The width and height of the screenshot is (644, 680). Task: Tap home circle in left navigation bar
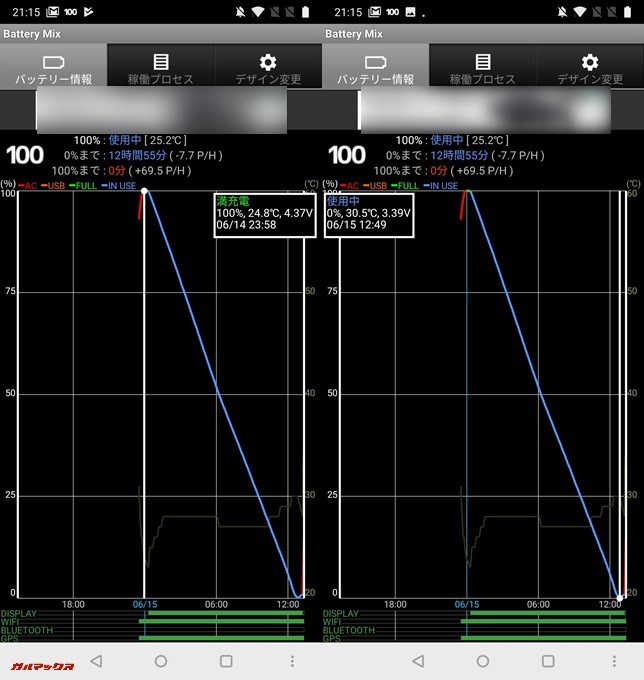coord(161,661)
